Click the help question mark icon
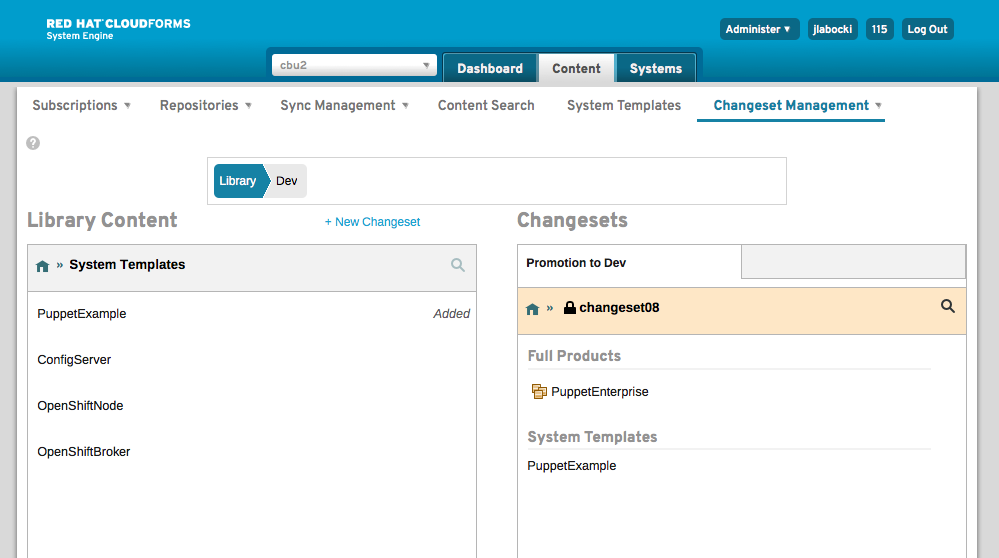999x558 pixels. point(33,143)
